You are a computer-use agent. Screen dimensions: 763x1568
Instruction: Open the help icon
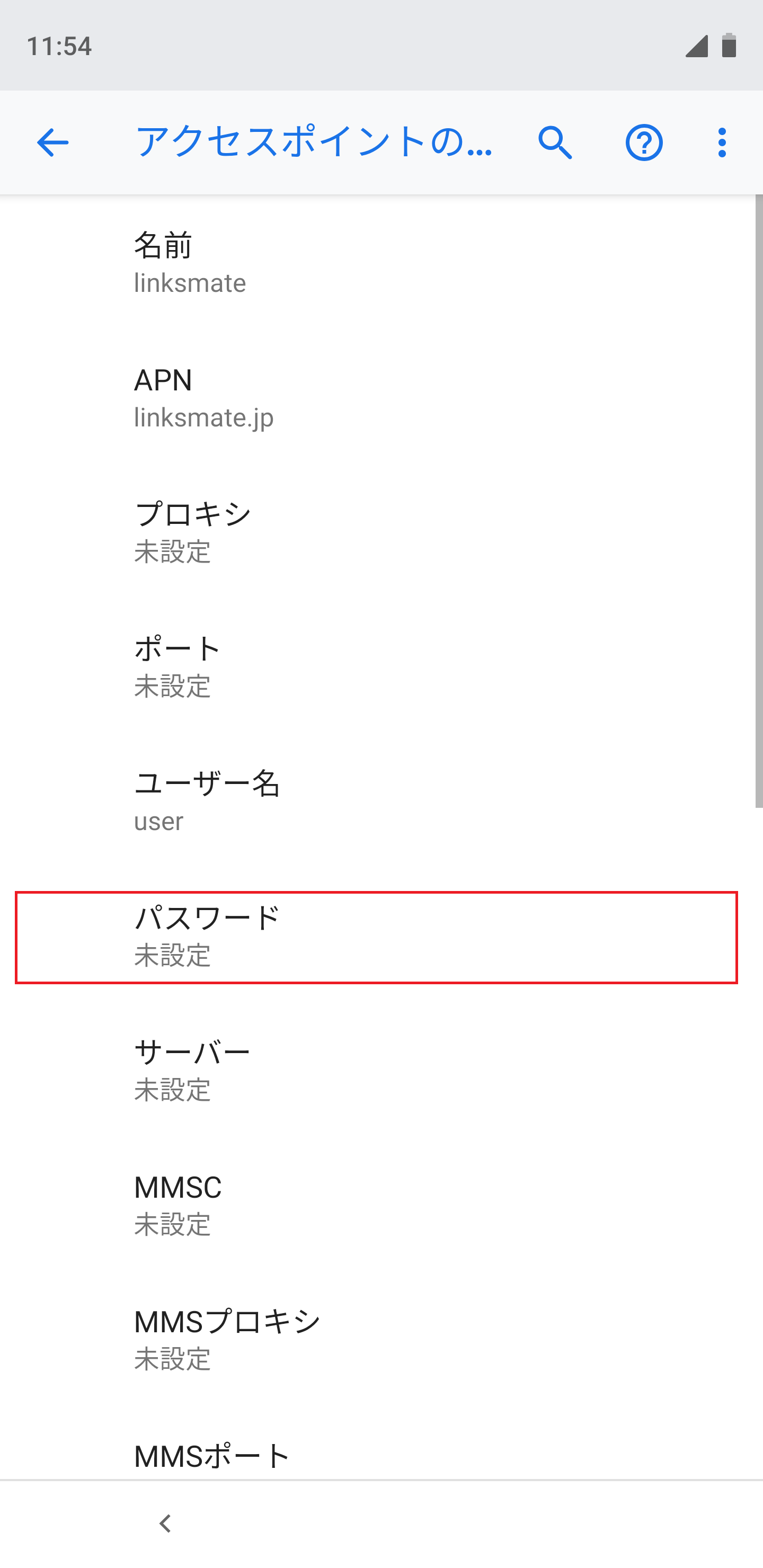coord(644,142)
